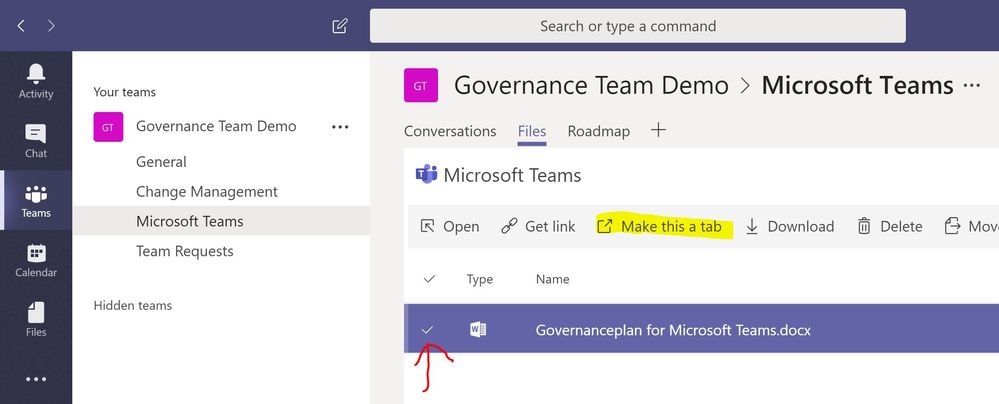The height and width of the screenshot is (404, 999).
Task: Click Get link in the file toolbar
Action: (x=538, y=226)
